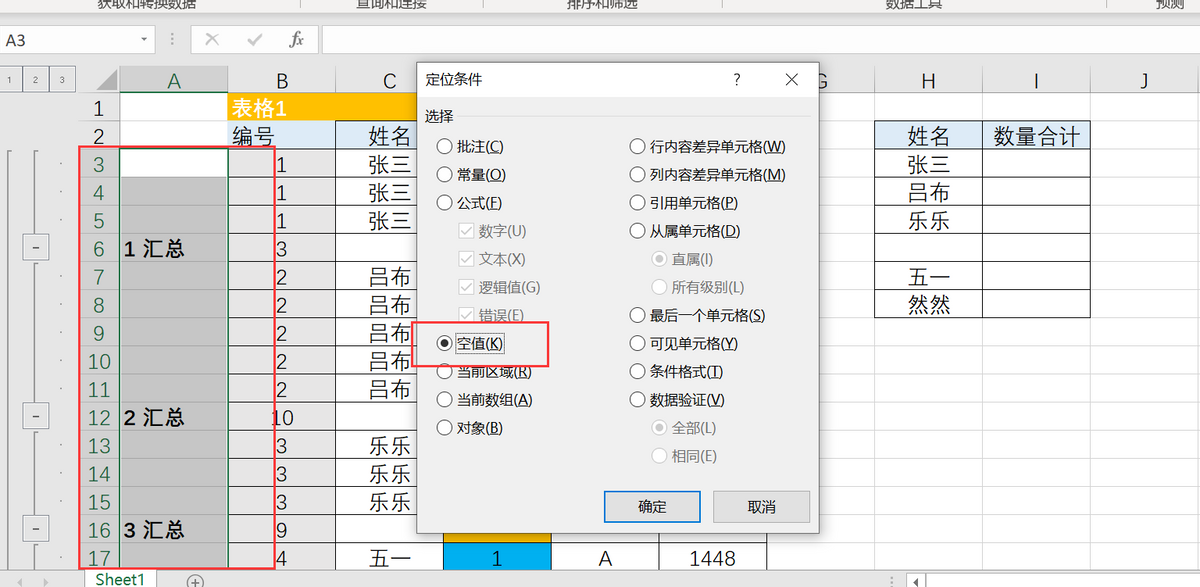The height and width of the screenshot is (587, 1200).
Task: Select column A header
Action: 174,81
